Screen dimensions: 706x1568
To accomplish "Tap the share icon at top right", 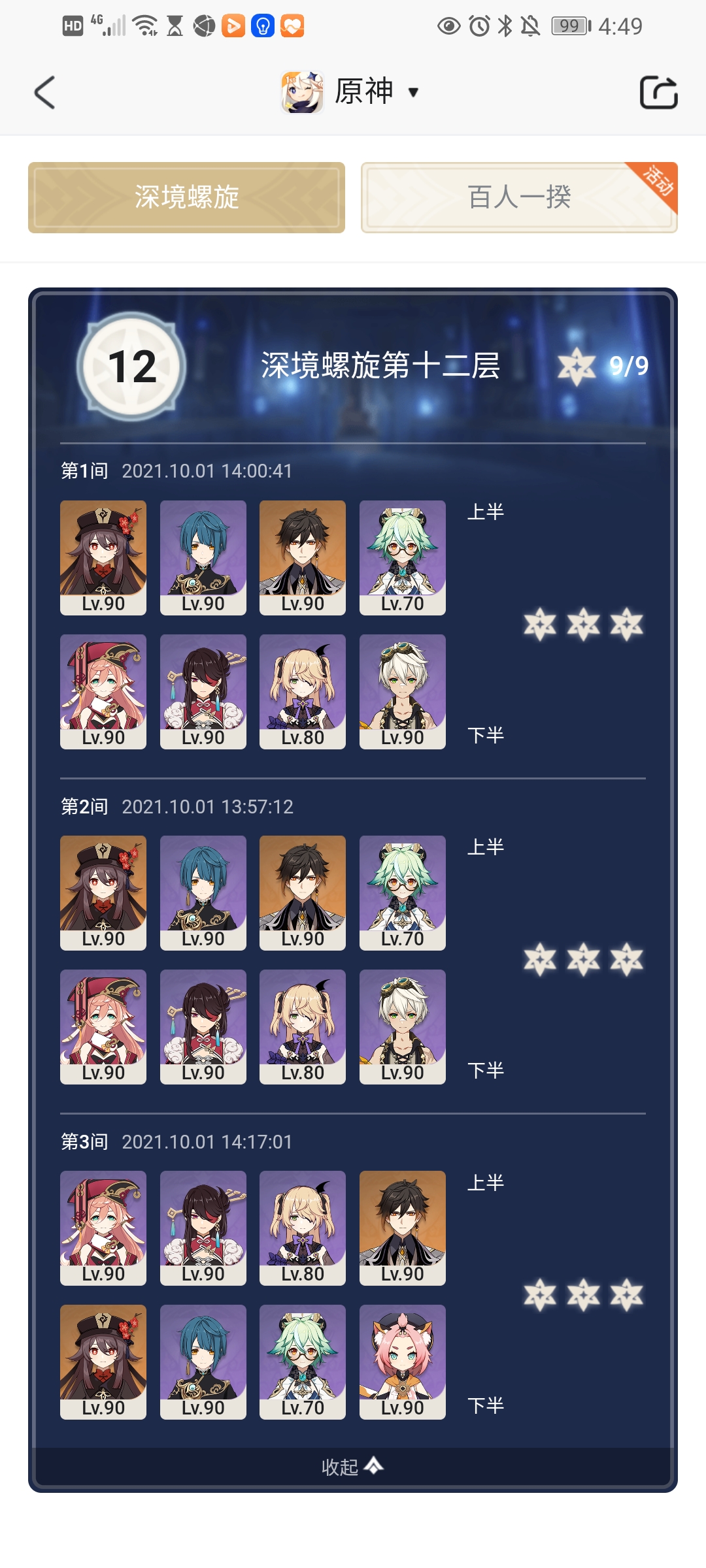I will [658, 92].
